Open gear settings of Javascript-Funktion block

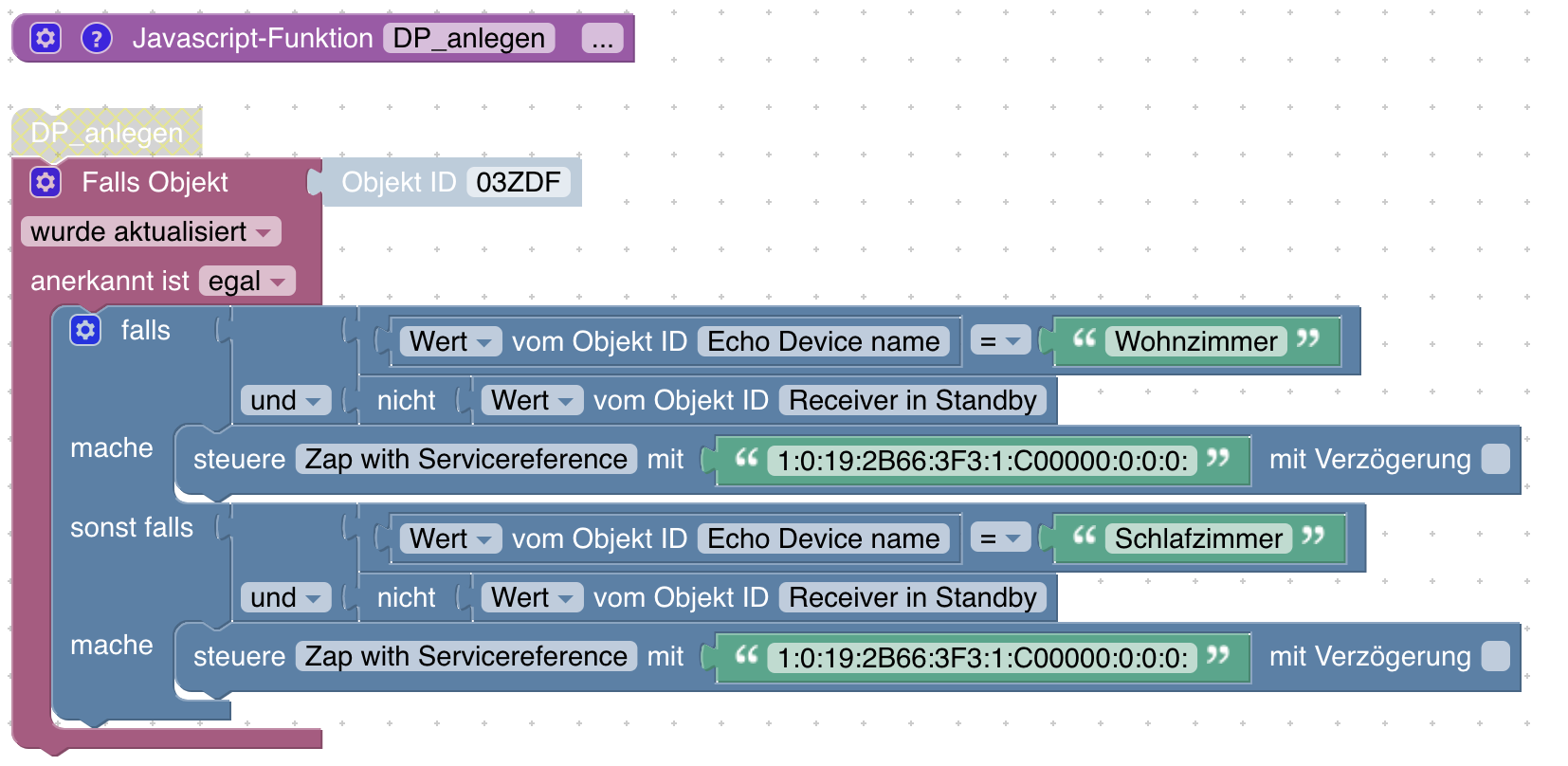click(46, 38)
